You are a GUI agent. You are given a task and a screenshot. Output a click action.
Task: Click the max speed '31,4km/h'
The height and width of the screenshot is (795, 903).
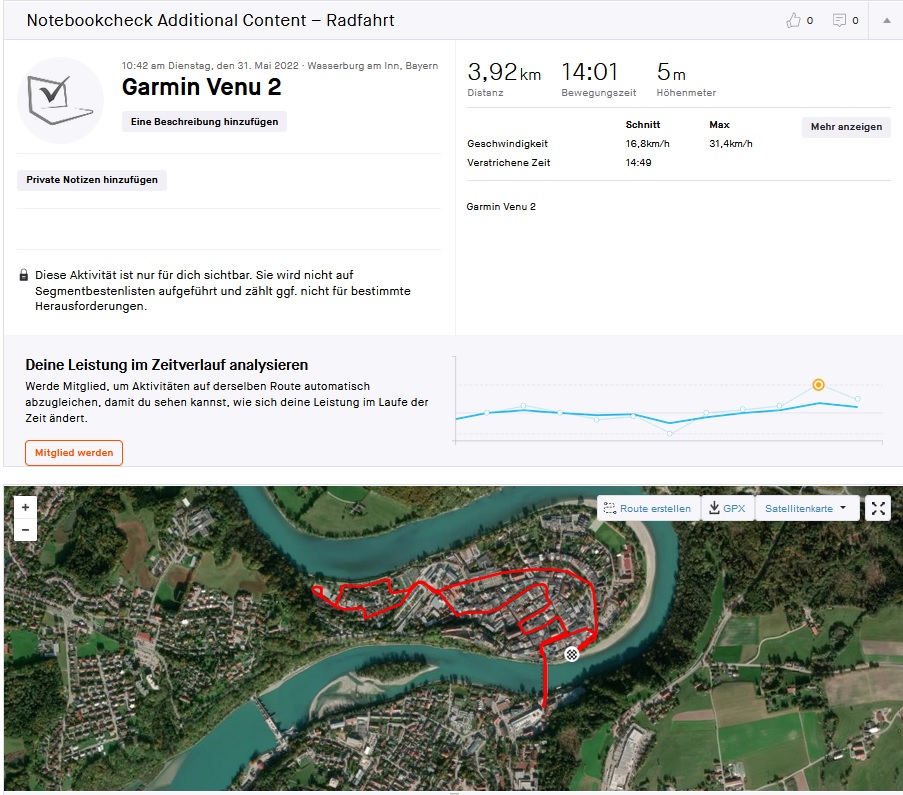[731, 143]
